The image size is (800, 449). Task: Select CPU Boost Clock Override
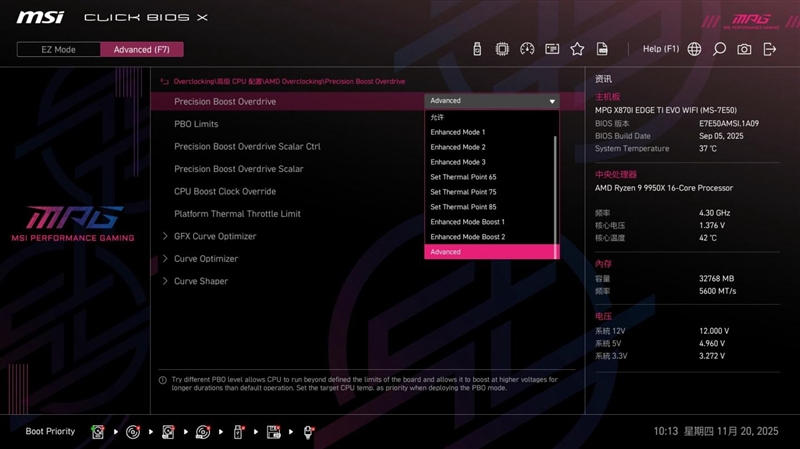225,191
